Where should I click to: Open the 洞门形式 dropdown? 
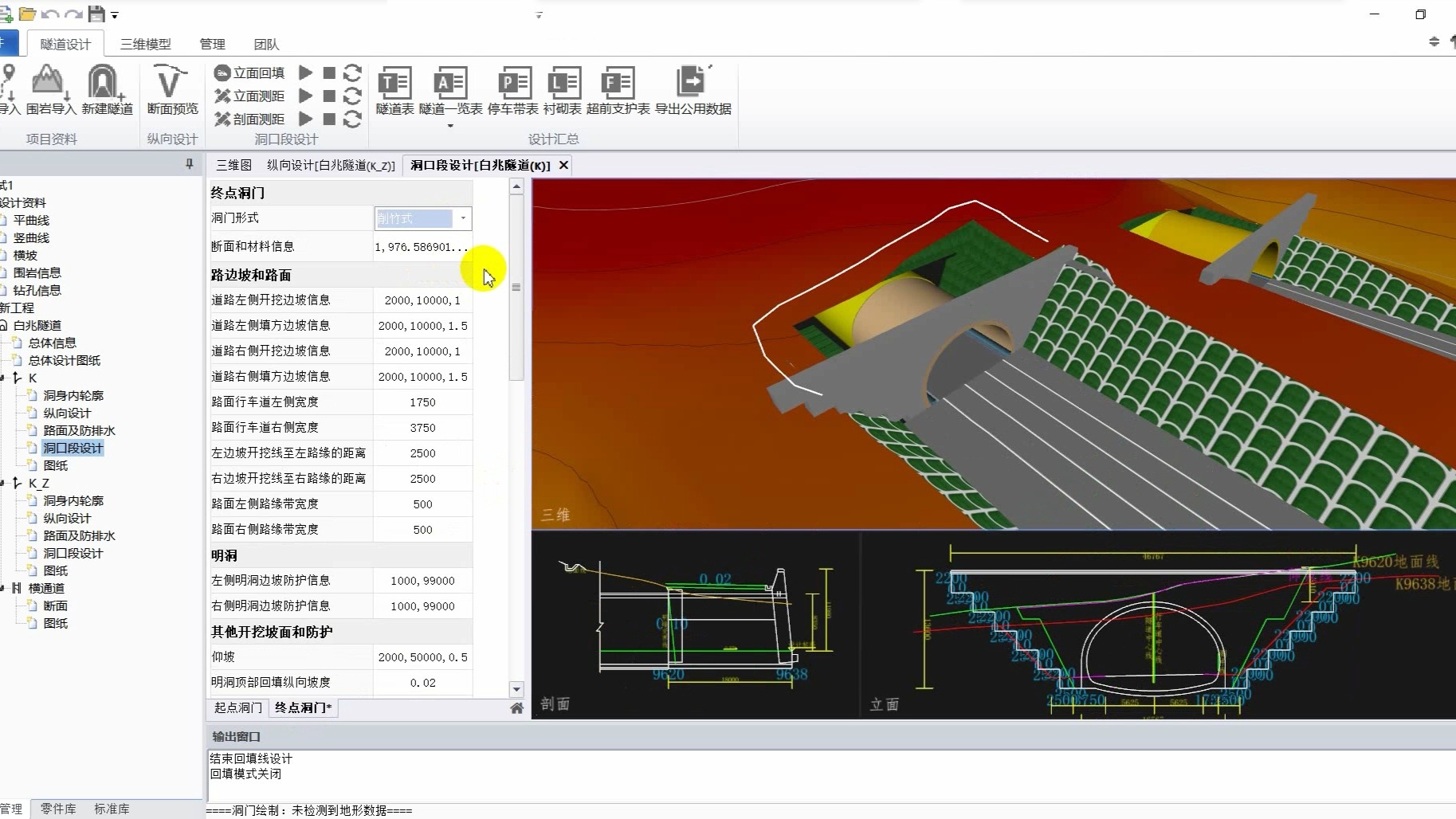tap(463, 218)
